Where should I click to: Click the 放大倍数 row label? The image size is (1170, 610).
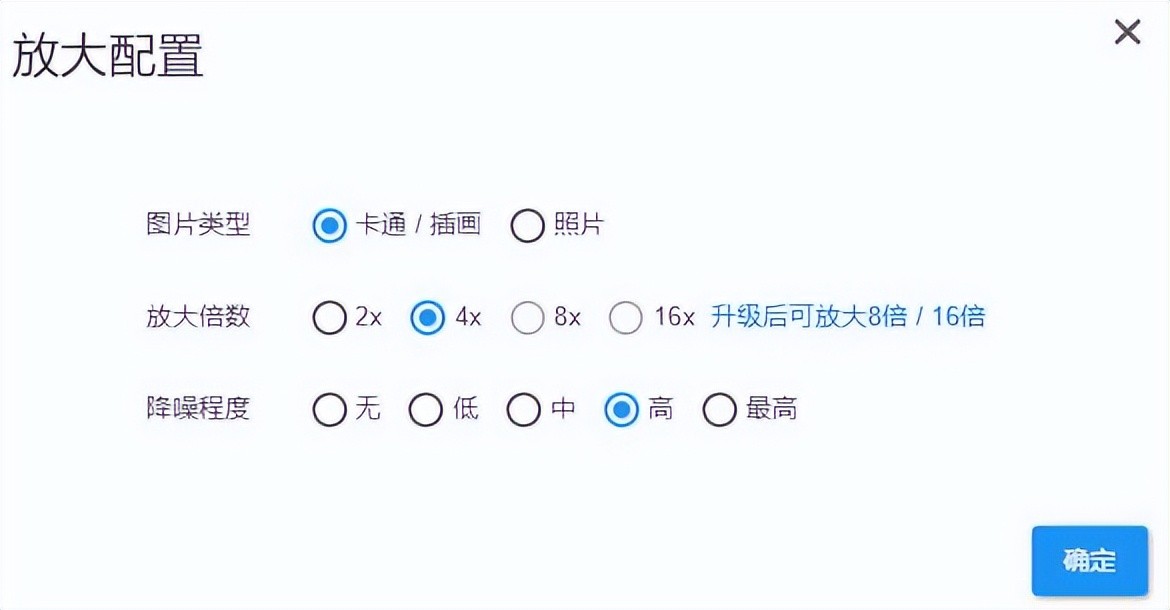pos(198,317)
